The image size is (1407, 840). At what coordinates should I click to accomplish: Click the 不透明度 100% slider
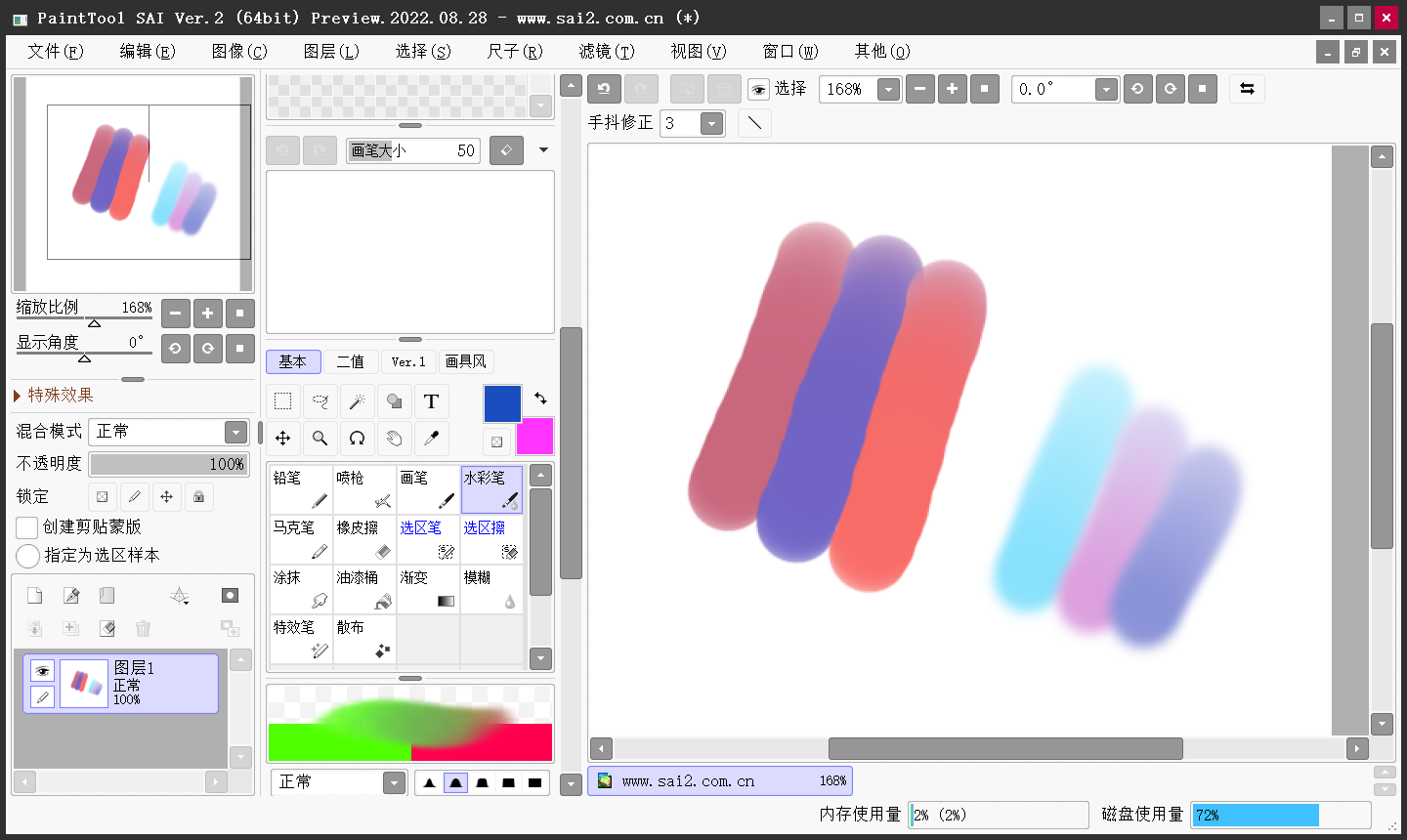click(169, 464)
